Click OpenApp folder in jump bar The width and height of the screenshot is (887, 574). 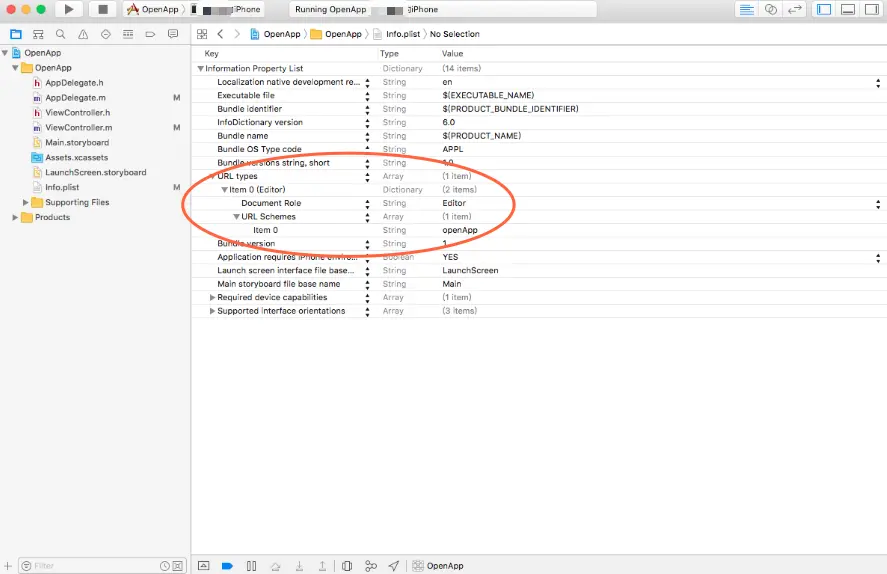pyautogui.click(x=336, y=34)
